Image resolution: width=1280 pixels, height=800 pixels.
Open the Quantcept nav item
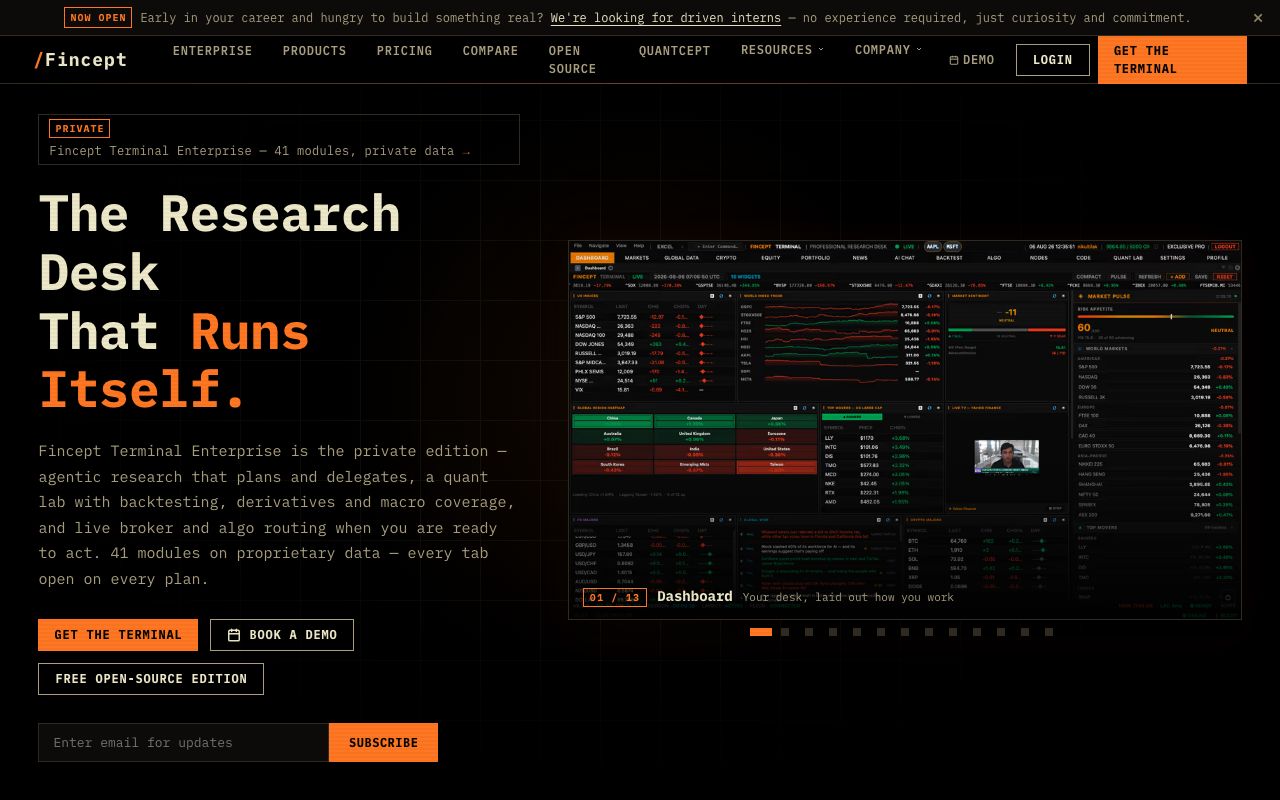point(674,51)
